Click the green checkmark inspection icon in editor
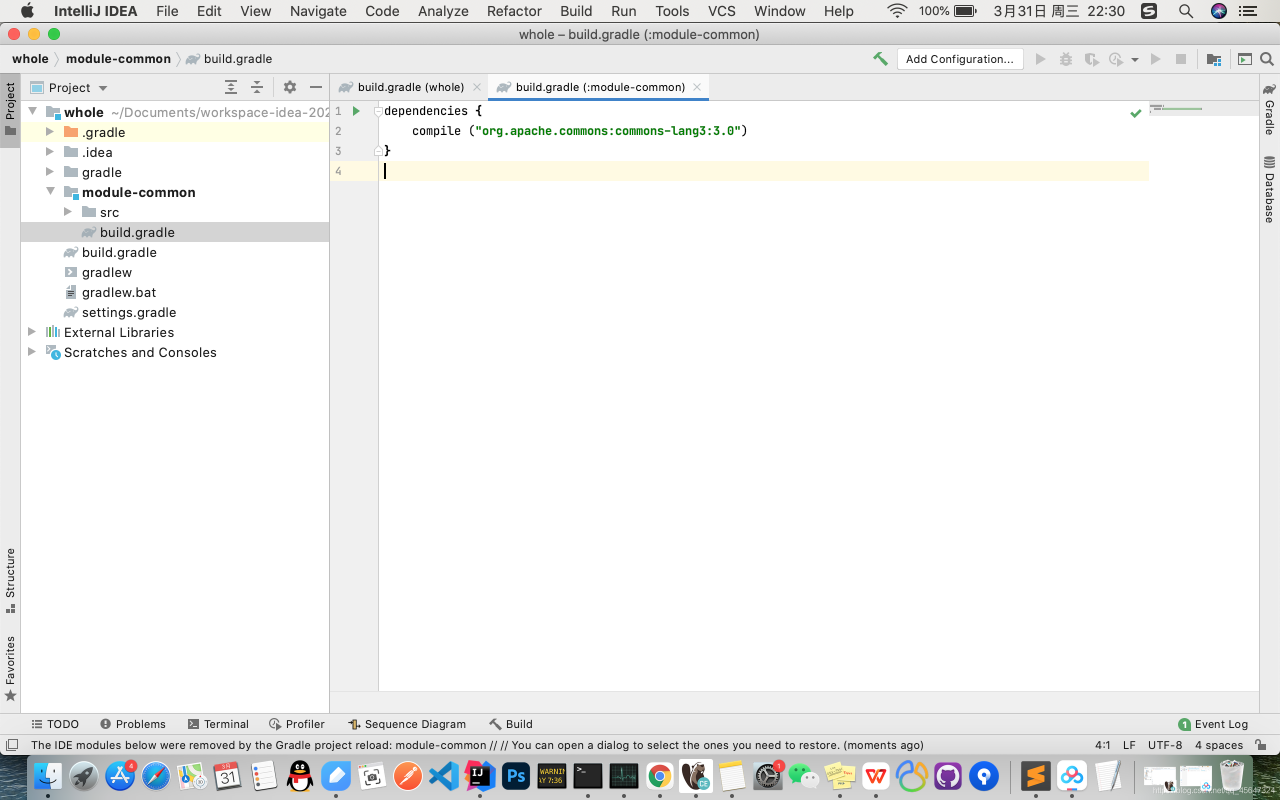Viewport: 1280px width, 800px height. 1135,113
